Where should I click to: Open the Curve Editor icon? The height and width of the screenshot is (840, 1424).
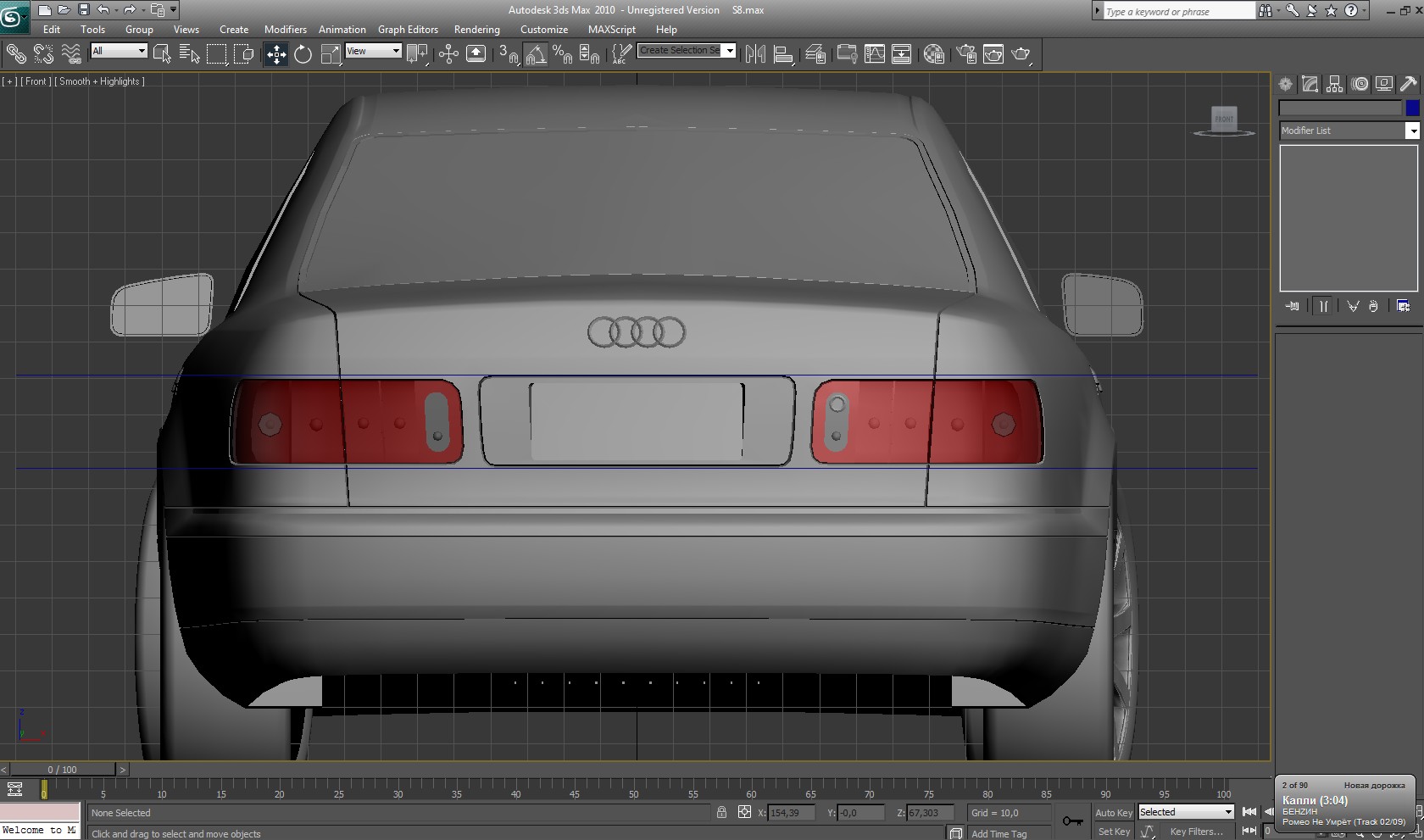874,54
